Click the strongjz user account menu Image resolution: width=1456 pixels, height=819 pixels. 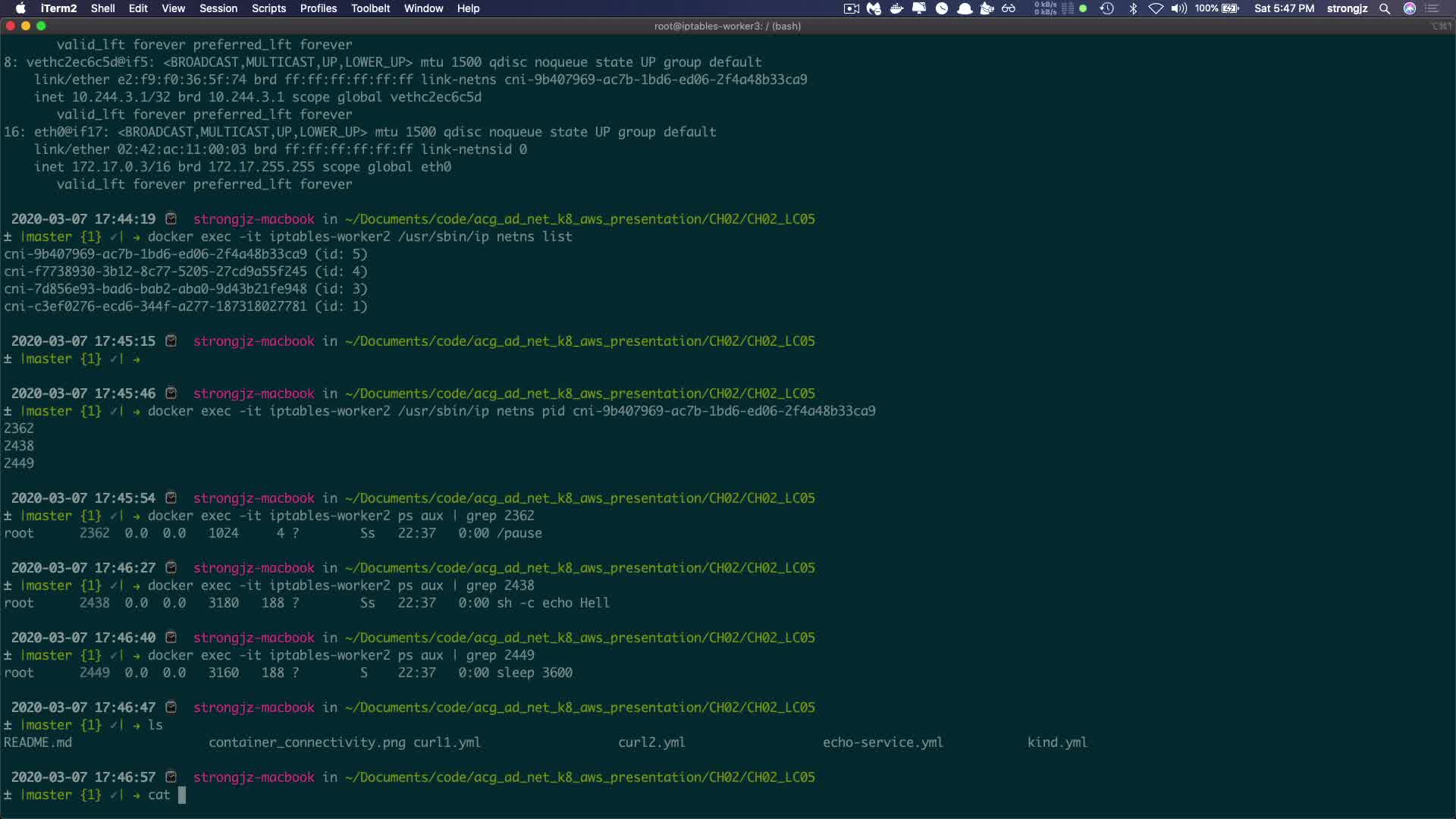click(1347, 8)
